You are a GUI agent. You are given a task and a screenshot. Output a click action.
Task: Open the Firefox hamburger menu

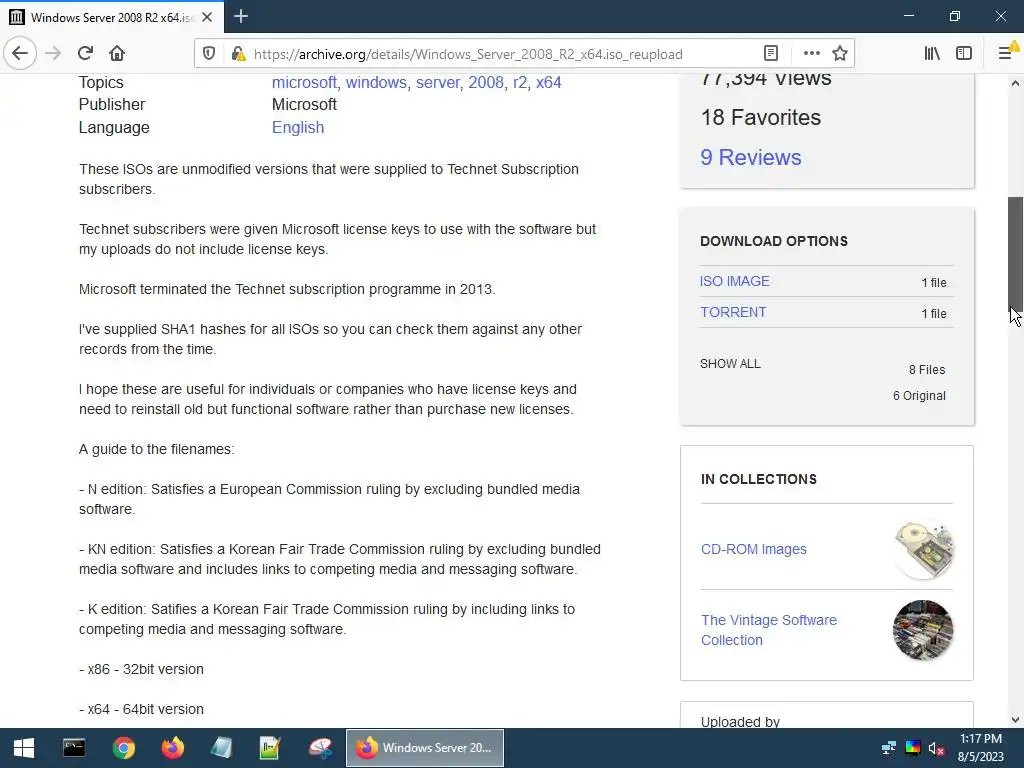click(x=1005, y=54)
